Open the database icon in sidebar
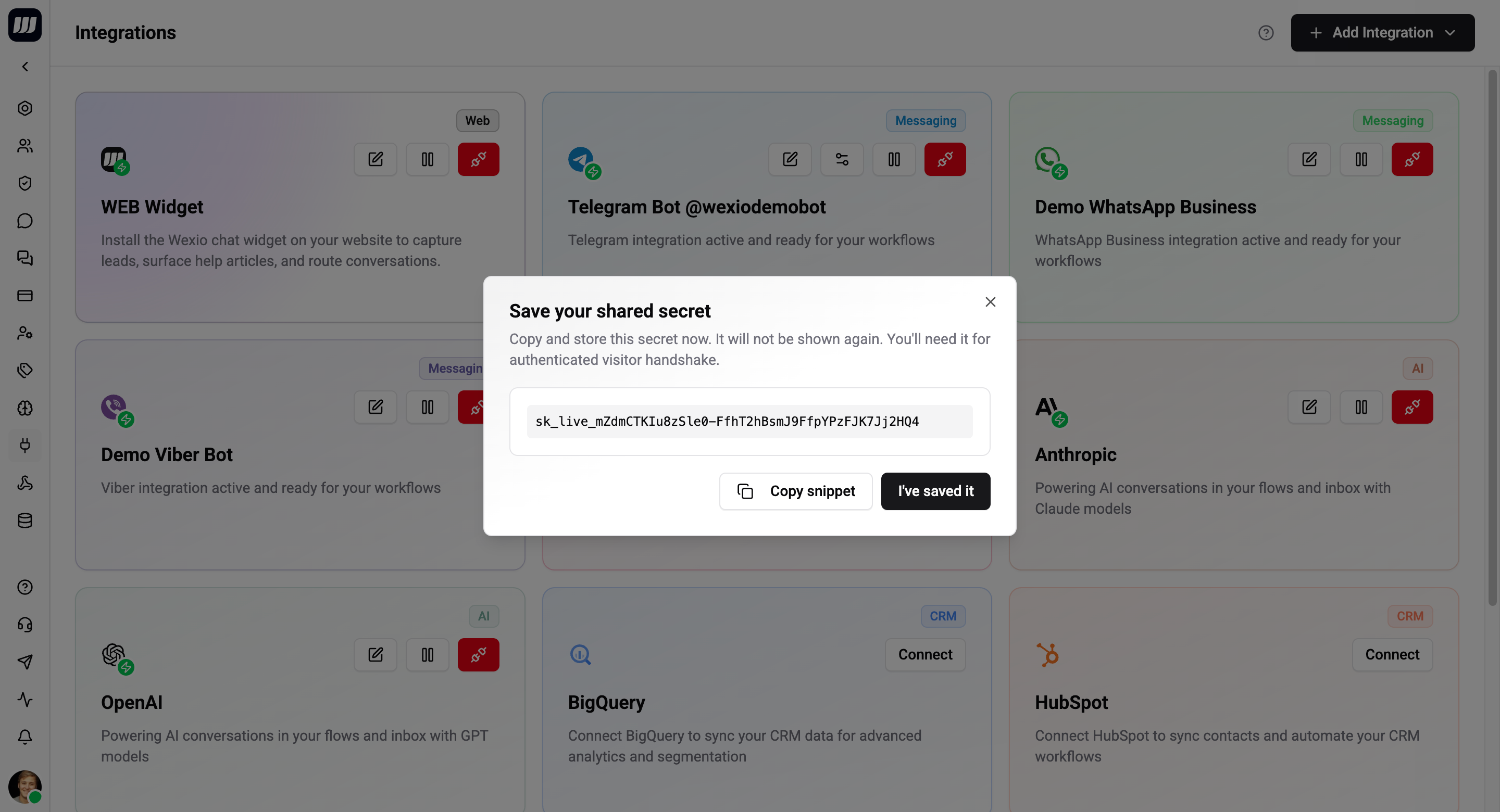Viewport: 1500px width, 812px height. pyautogui.click(x=25, y=521)
